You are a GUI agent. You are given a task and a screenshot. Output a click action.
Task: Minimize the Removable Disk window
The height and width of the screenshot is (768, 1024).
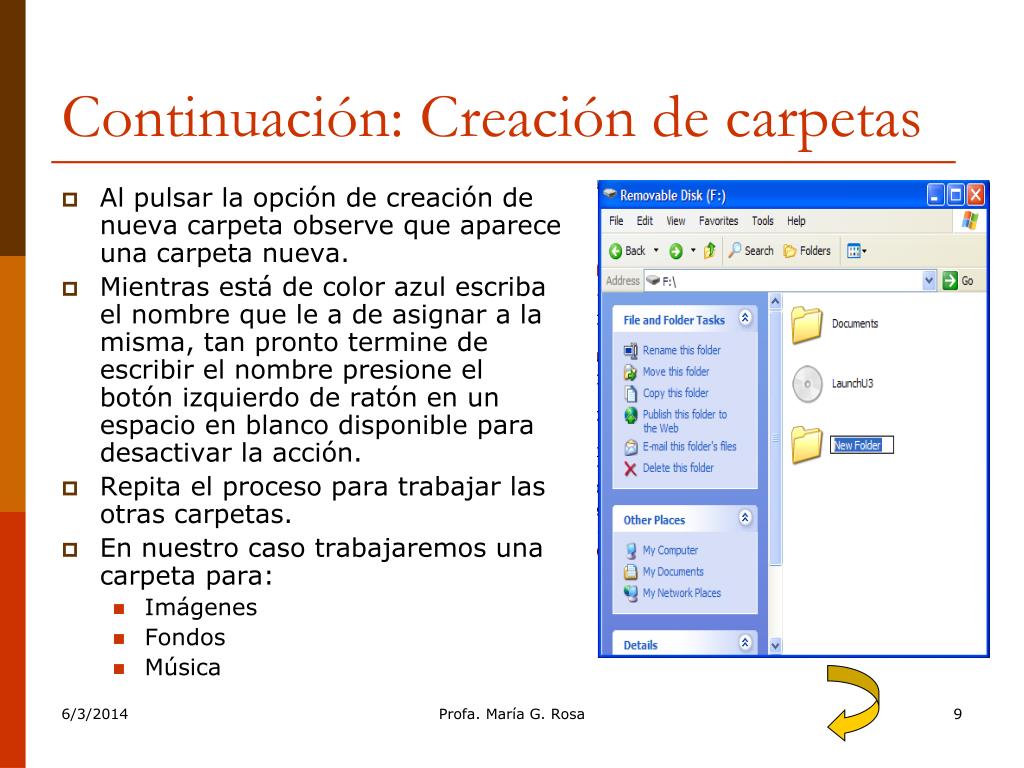[935, 195]
